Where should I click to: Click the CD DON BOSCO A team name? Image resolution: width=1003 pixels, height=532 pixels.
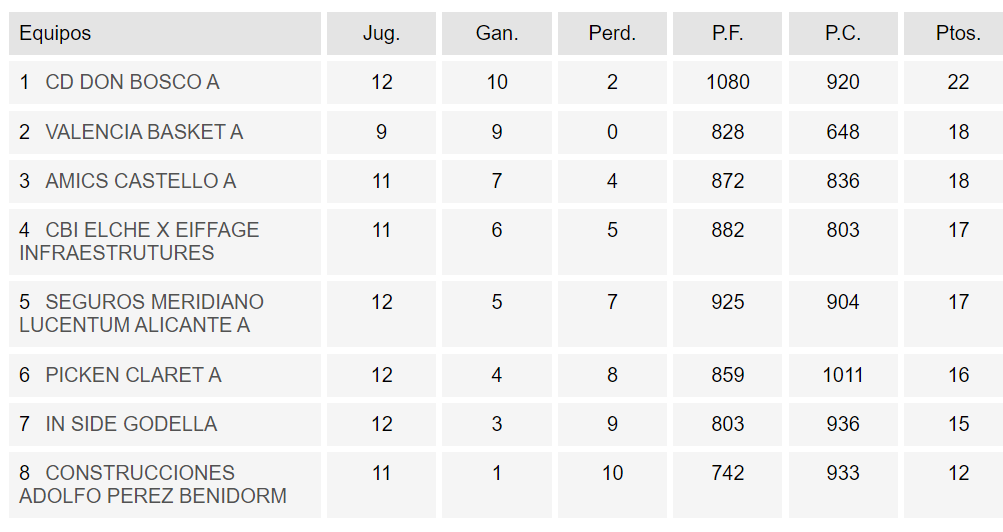tap(132, 82)
